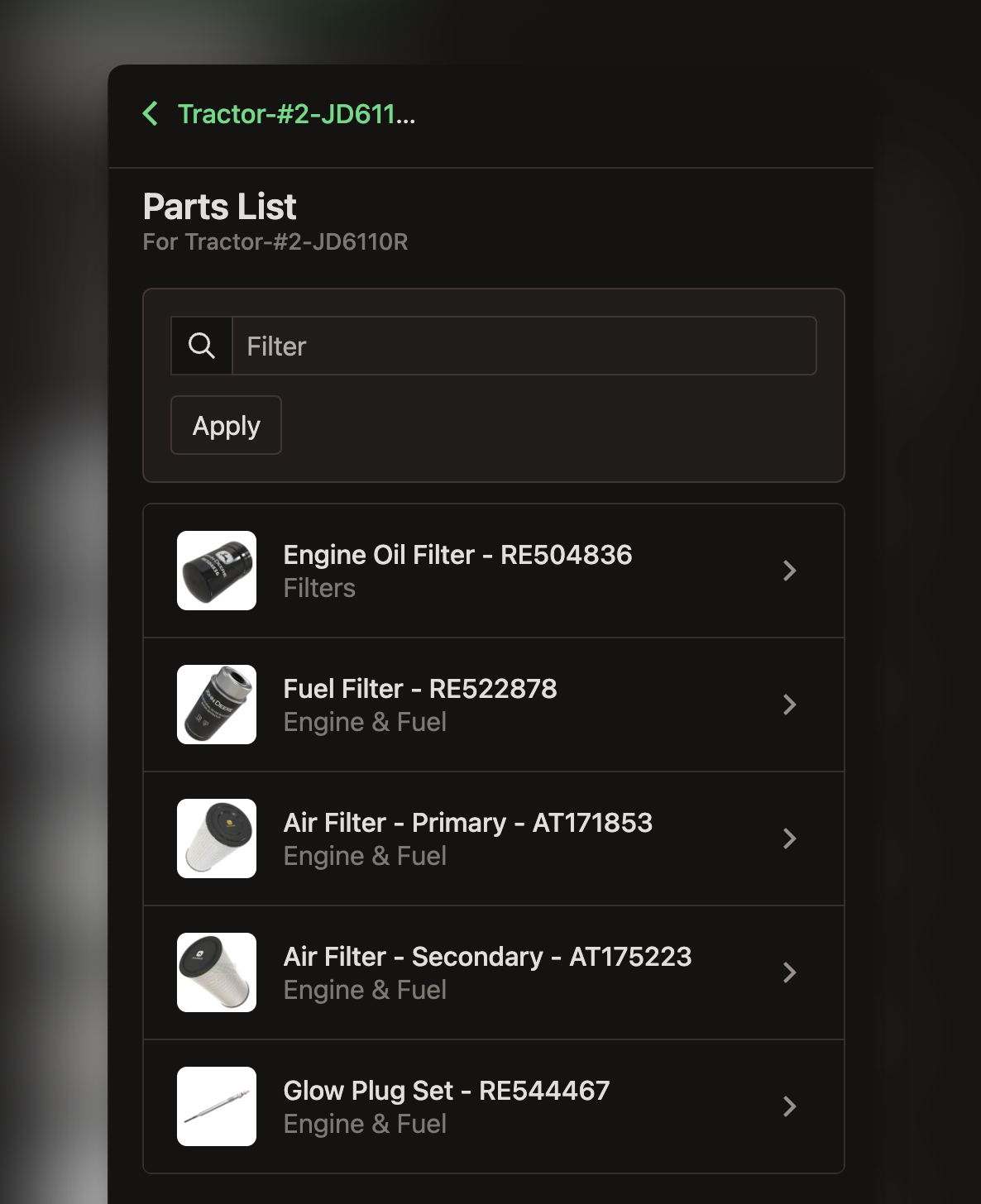981x1204 pixels.
Task: Click the primary Air Filter product image
Action: click(216, 838)
